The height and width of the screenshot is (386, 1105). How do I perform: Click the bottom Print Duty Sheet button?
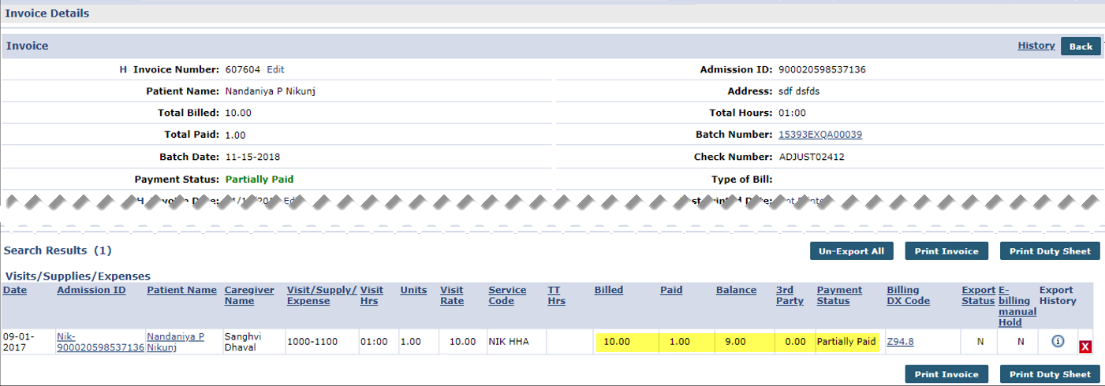click(1049, 374)
